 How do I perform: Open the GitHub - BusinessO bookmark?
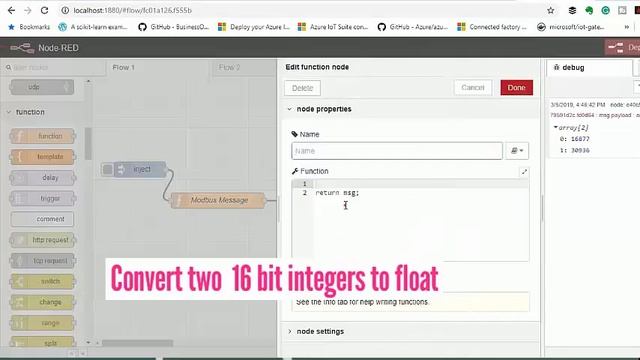coord(174,27)
